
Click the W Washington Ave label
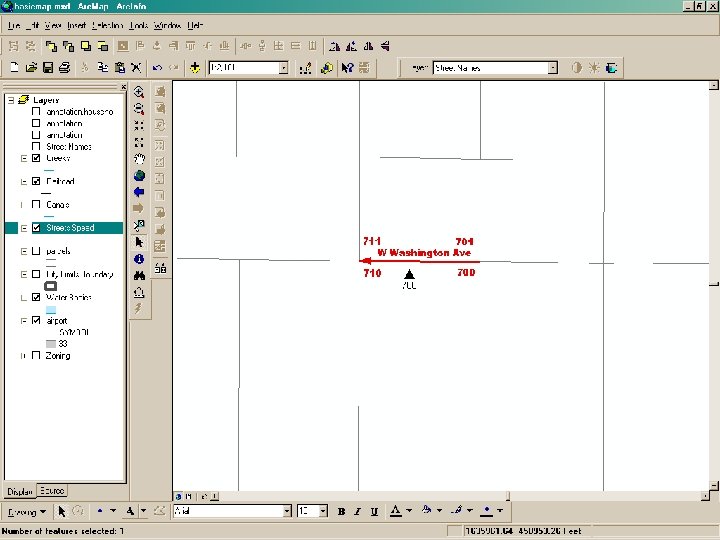424,253
